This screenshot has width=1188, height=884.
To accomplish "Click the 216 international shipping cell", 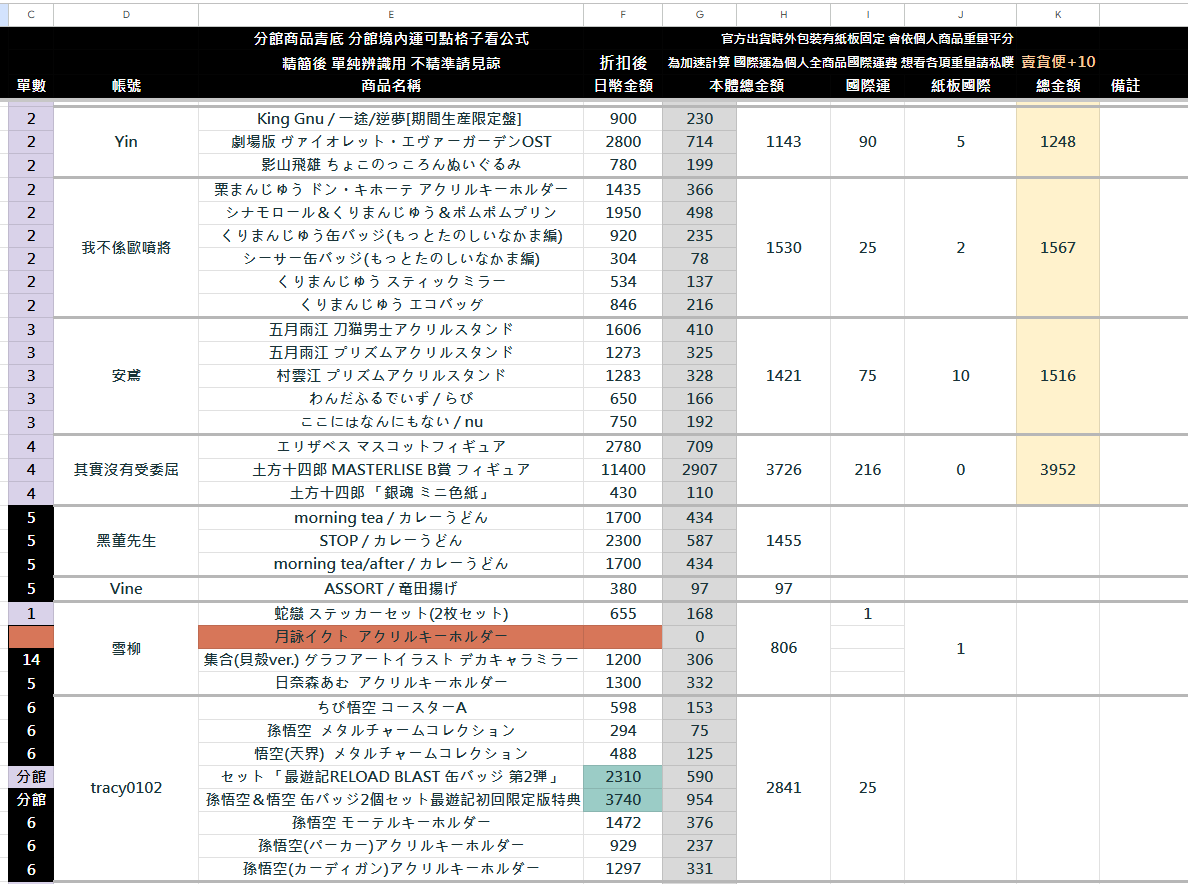I will tap(868, 470).
